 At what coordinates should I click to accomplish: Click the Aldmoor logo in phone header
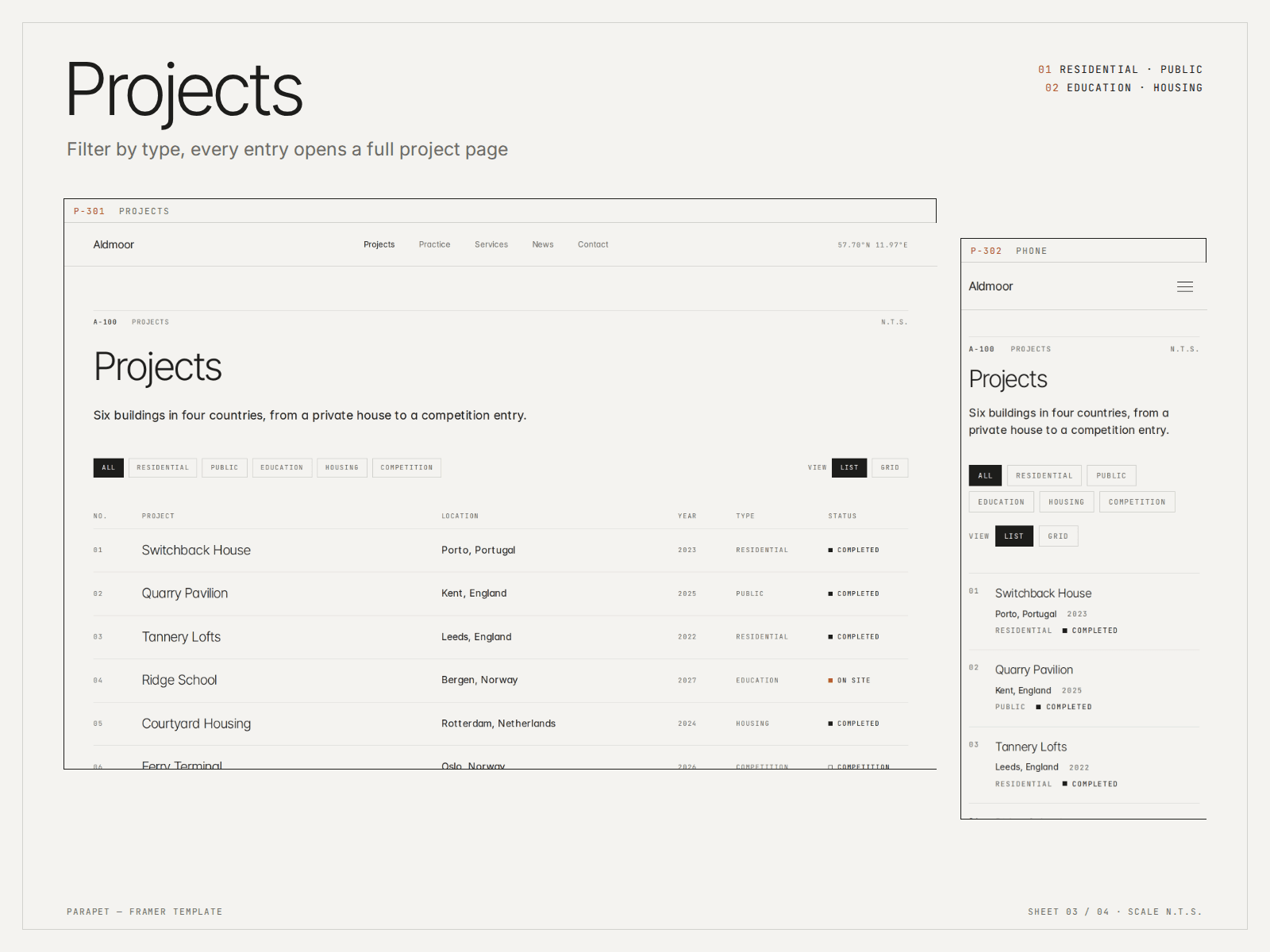tap(991, 286)
